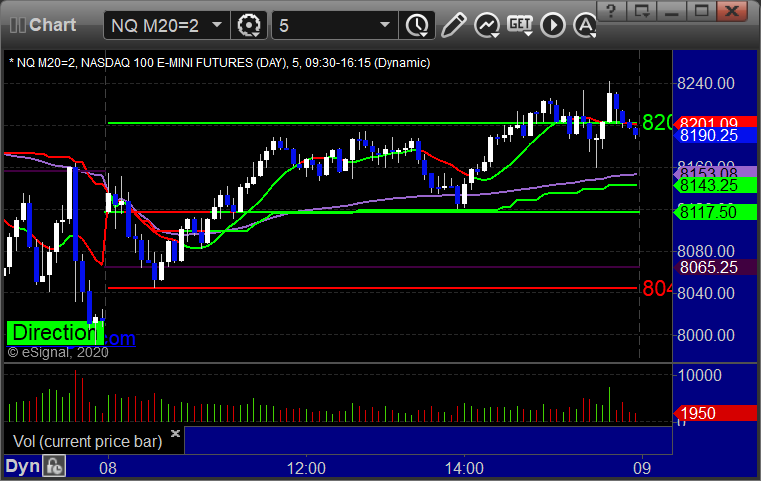
Task: Open the alerts A icon
Action: [x=585, y=25]
